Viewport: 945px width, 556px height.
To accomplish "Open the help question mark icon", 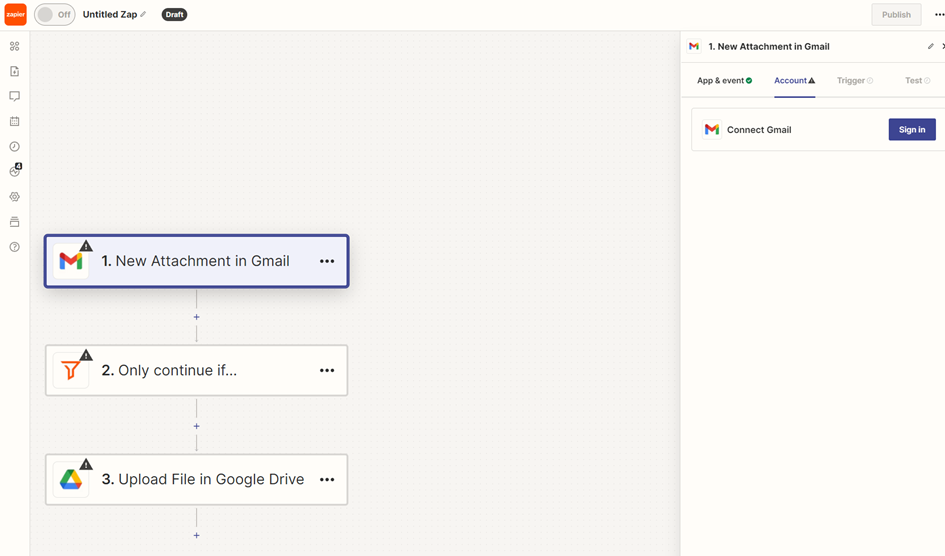I will pyautogui.click(x=14, y=247).
